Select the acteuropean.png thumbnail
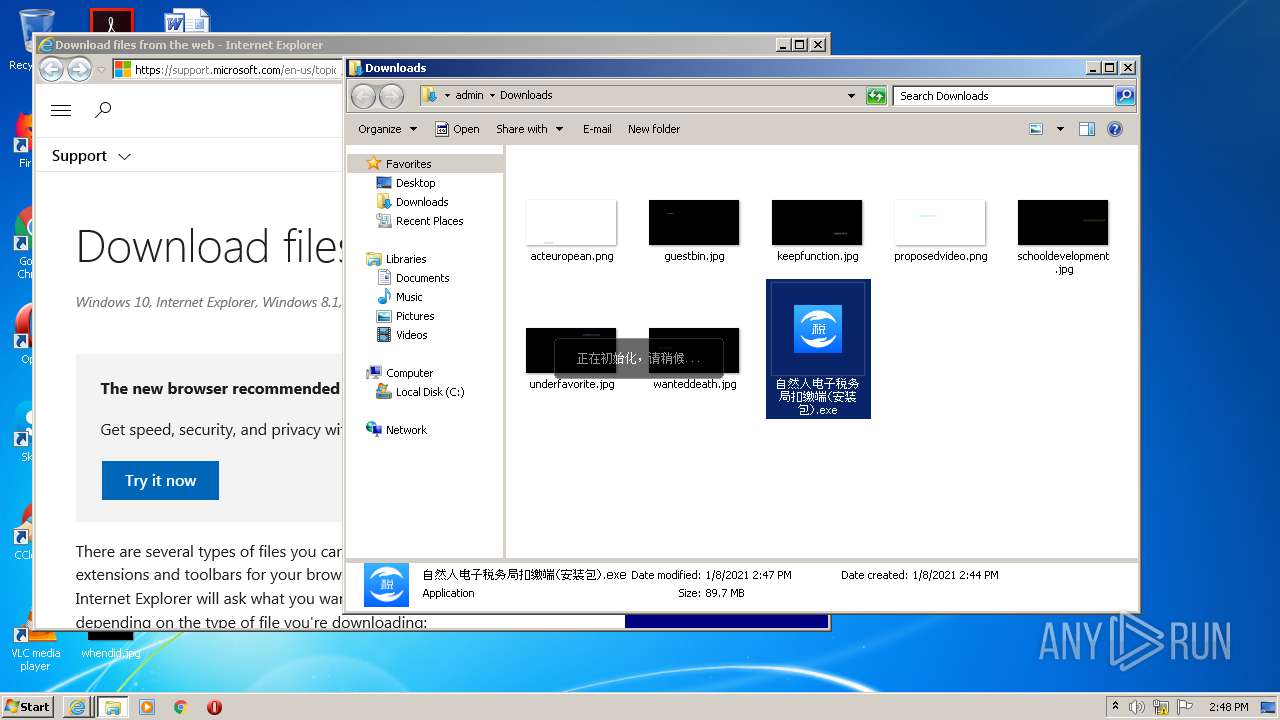The height and width of the screenshot is (720, 1280). coord(572,223)
